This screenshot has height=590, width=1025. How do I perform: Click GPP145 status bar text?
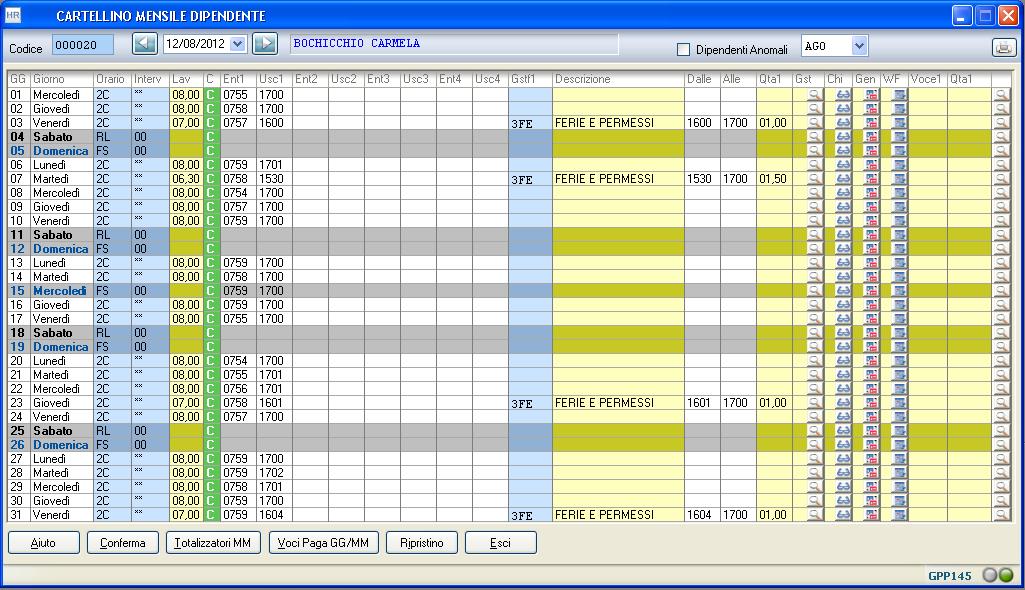coord(950,576)
